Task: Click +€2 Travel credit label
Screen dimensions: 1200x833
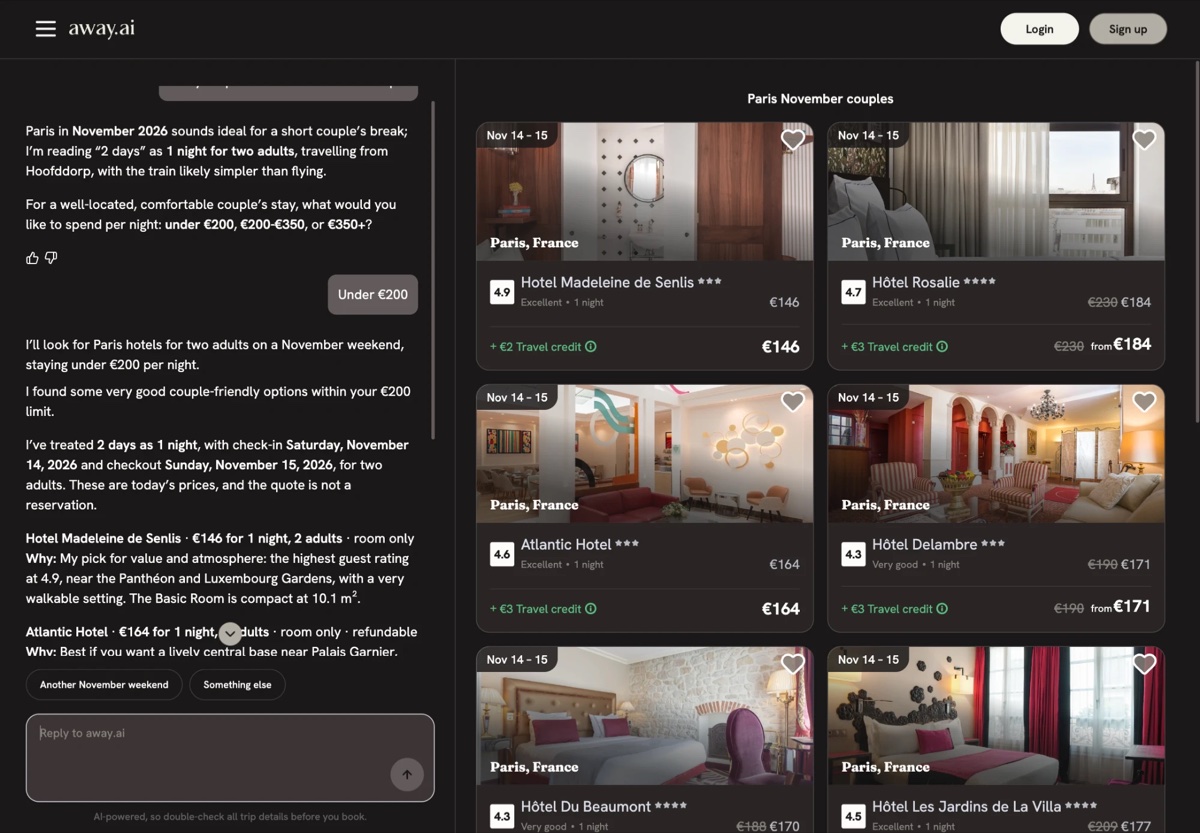Action: [535, 347]
